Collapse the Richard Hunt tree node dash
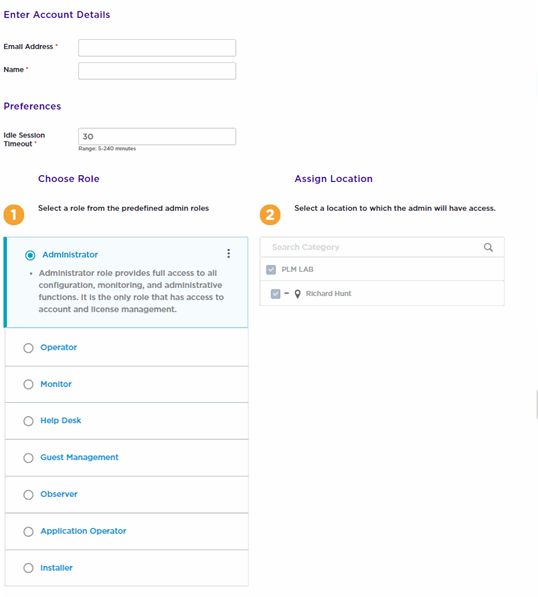This screenshot has width=538, height=597. 287,293
